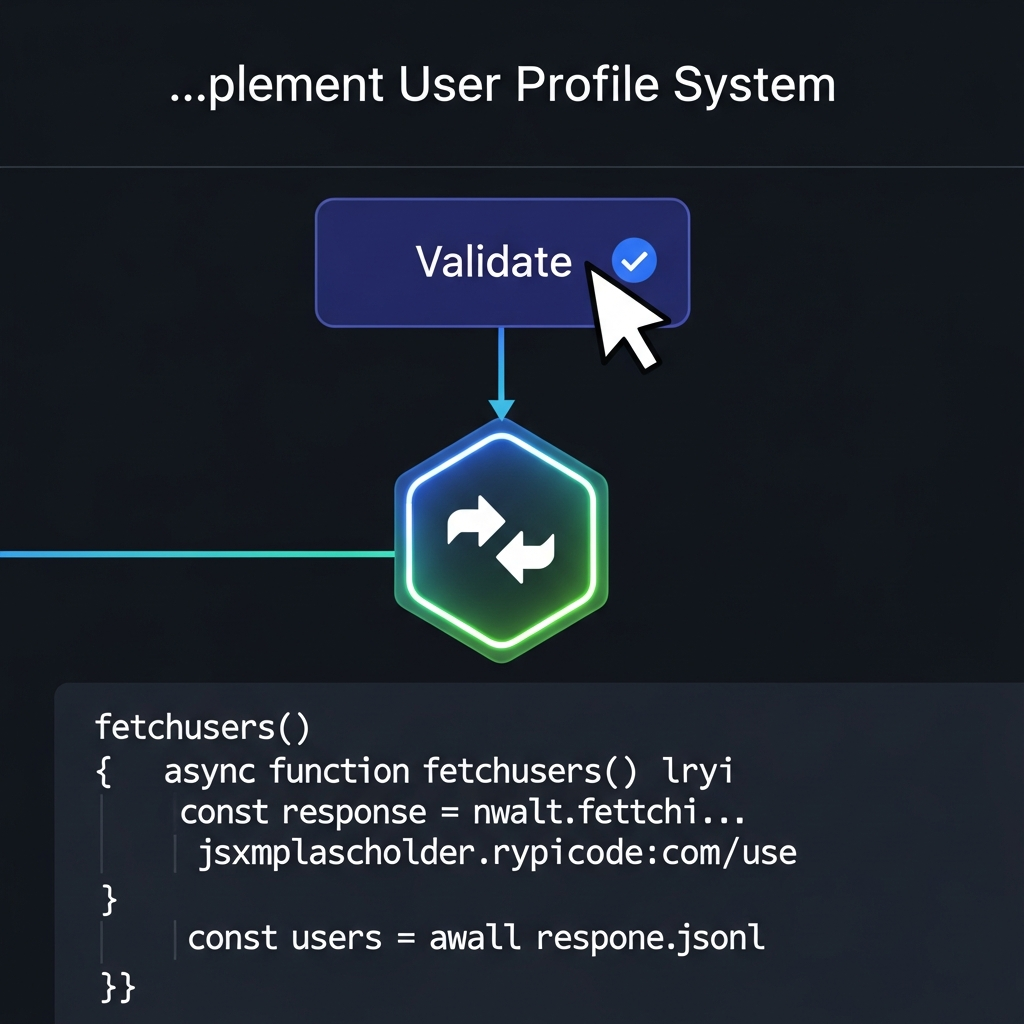Select the vertical connector below Validate
Viewport: 1024px width, 1024px height.
tap(501, 363)
